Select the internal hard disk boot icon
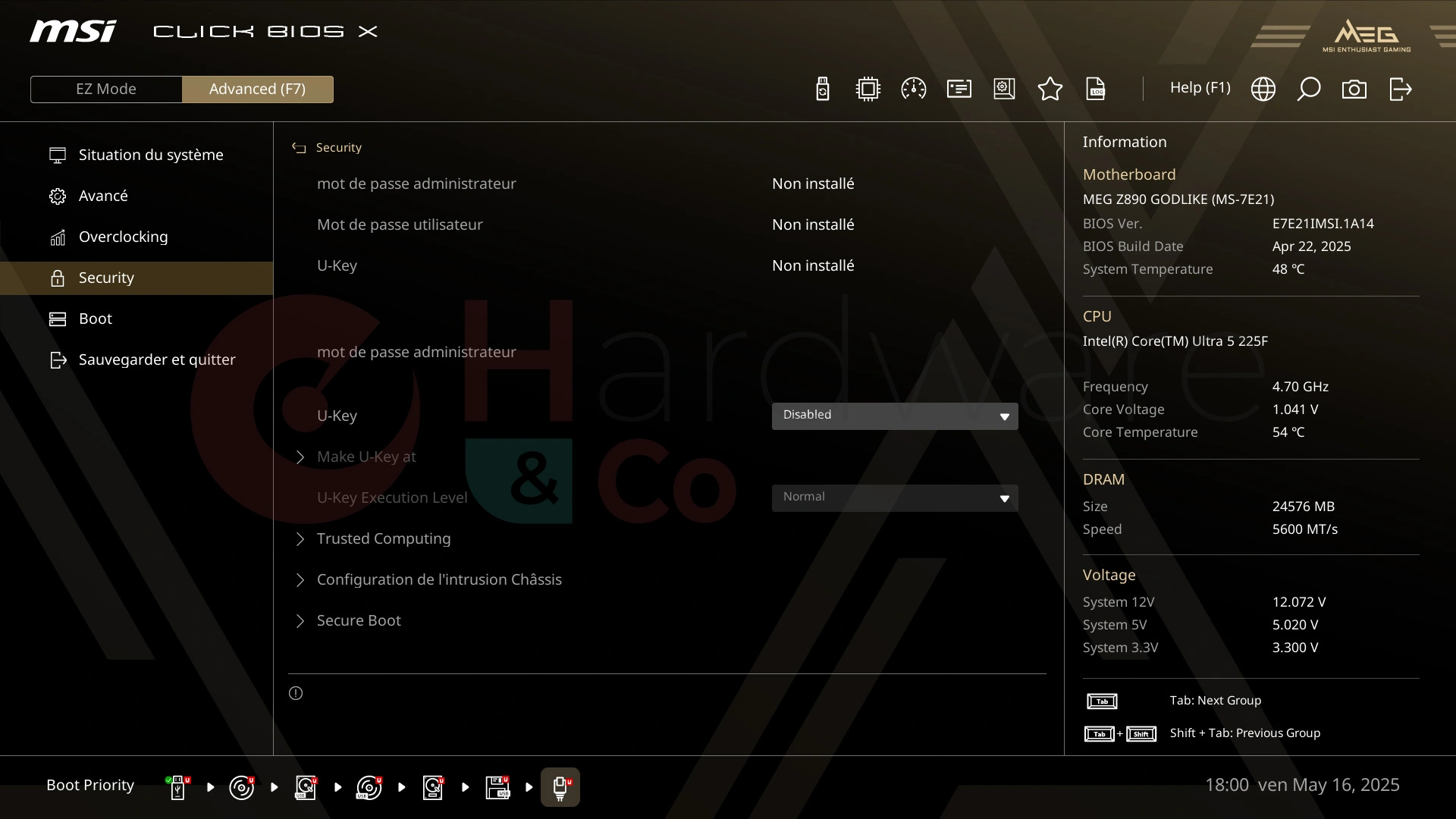This screenshot has height=819, width=1456. pos(433,787)
